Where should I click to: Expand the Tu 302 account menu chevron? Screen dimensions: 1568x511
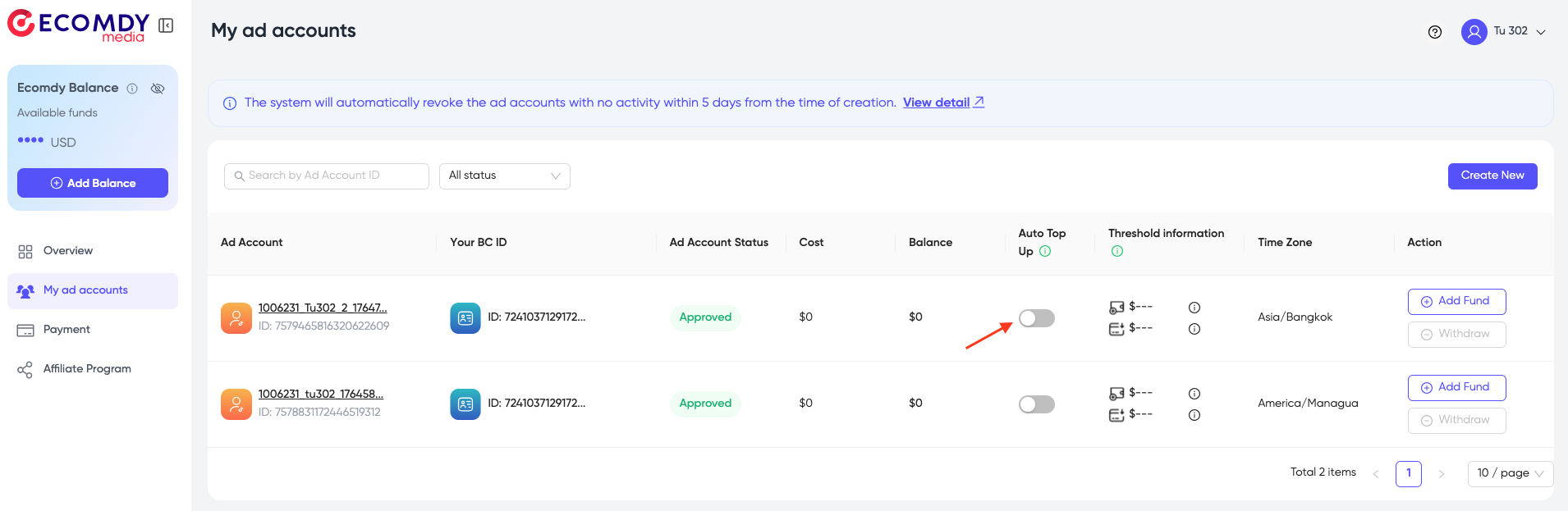pyautogui.click(x=1541, y=32)
